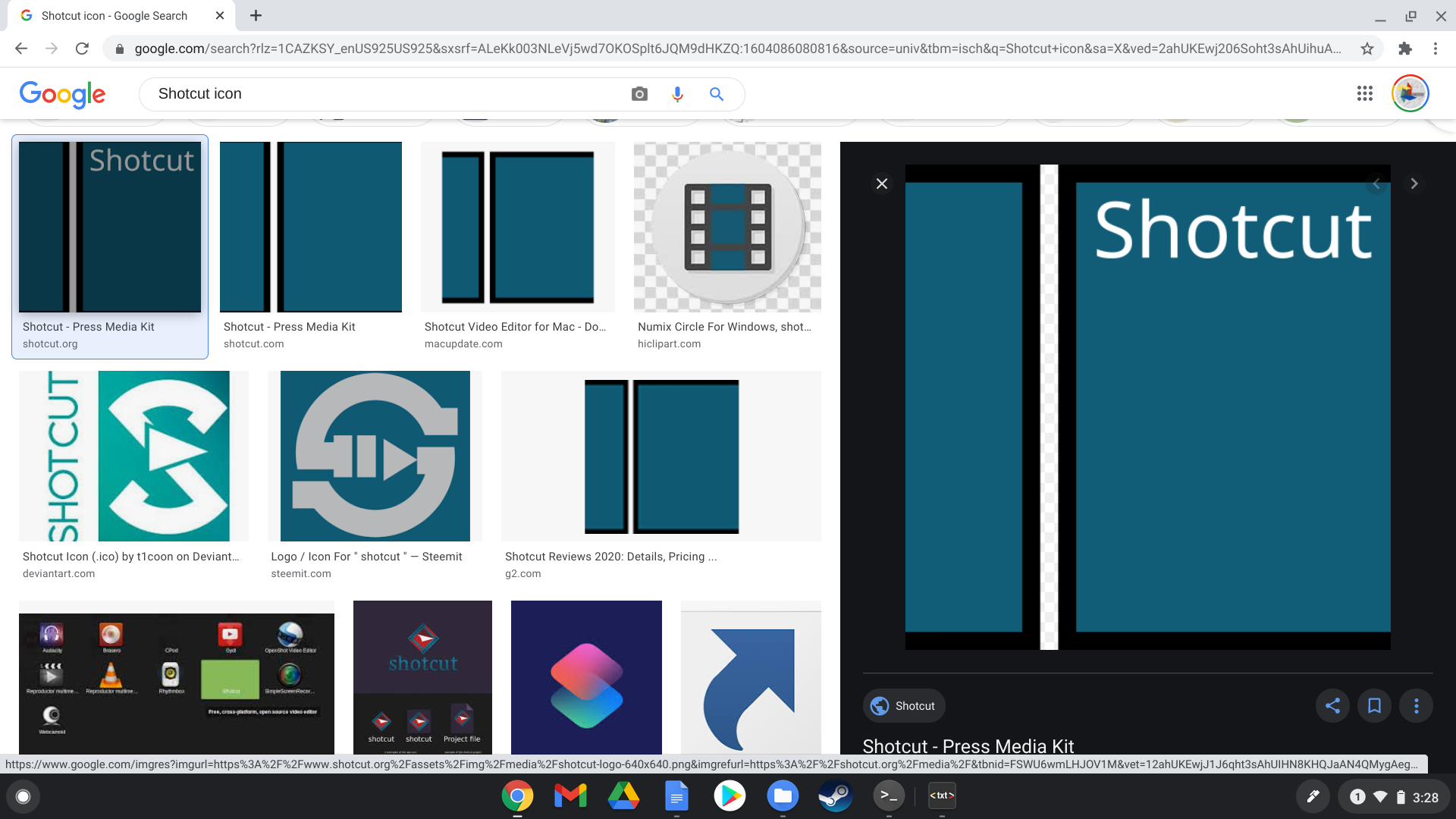
Task: Click the large Shotcut preview image
Action: [x=1148, y=407]
